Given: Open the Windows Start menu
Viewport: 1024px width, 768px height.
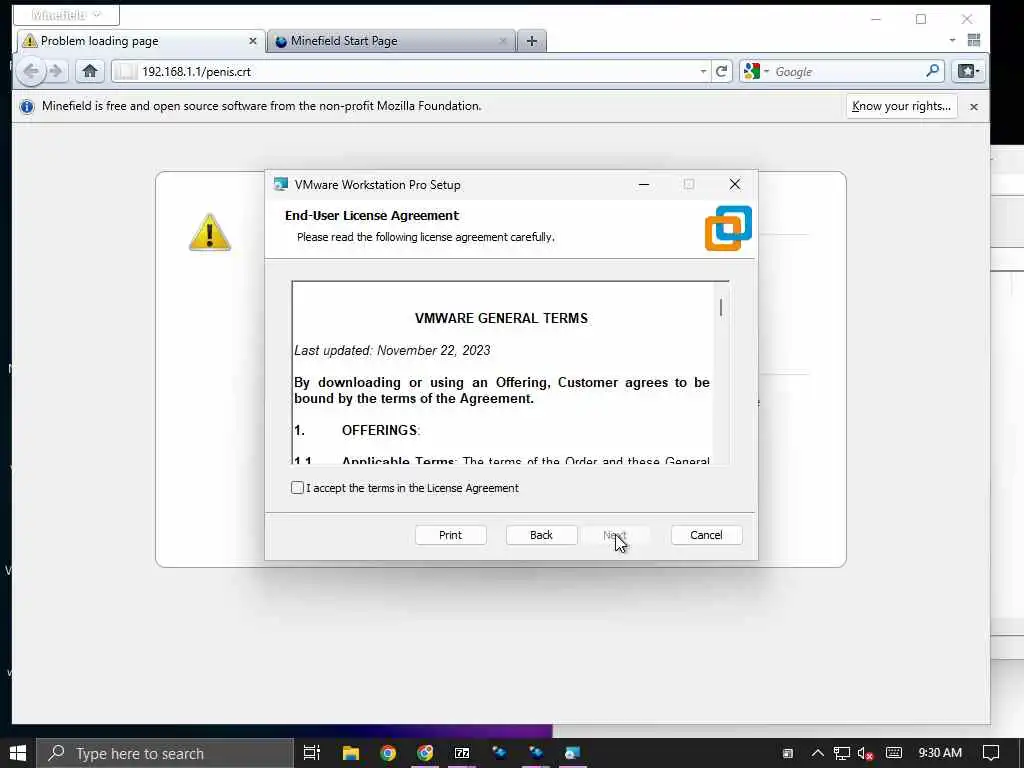Looking at the screenshot, I should [x=18, y=753].
